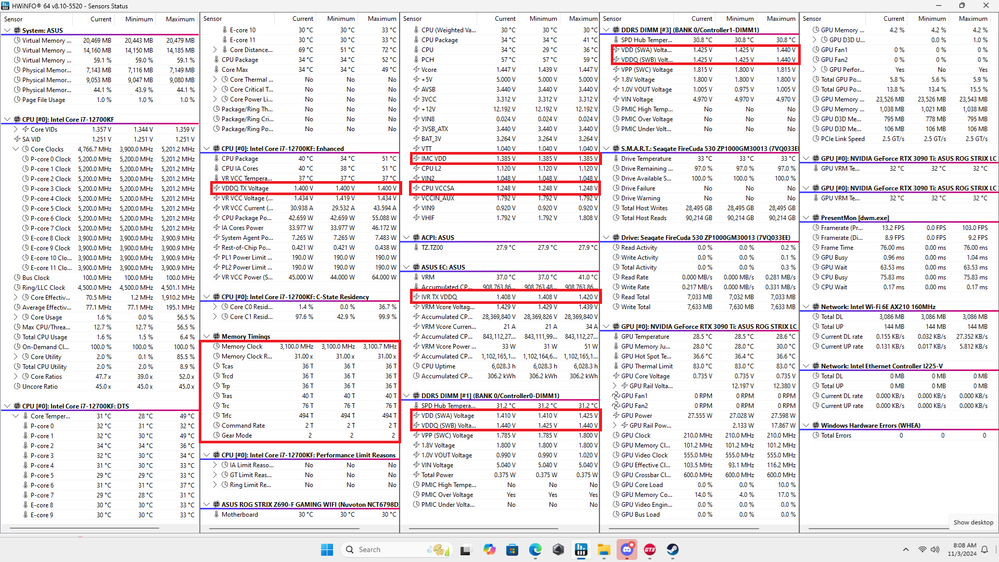Click the horizontal scrollbar below the GPU Bus Load row
Viewport: 999px width, 562px height.
click(683, 528)
